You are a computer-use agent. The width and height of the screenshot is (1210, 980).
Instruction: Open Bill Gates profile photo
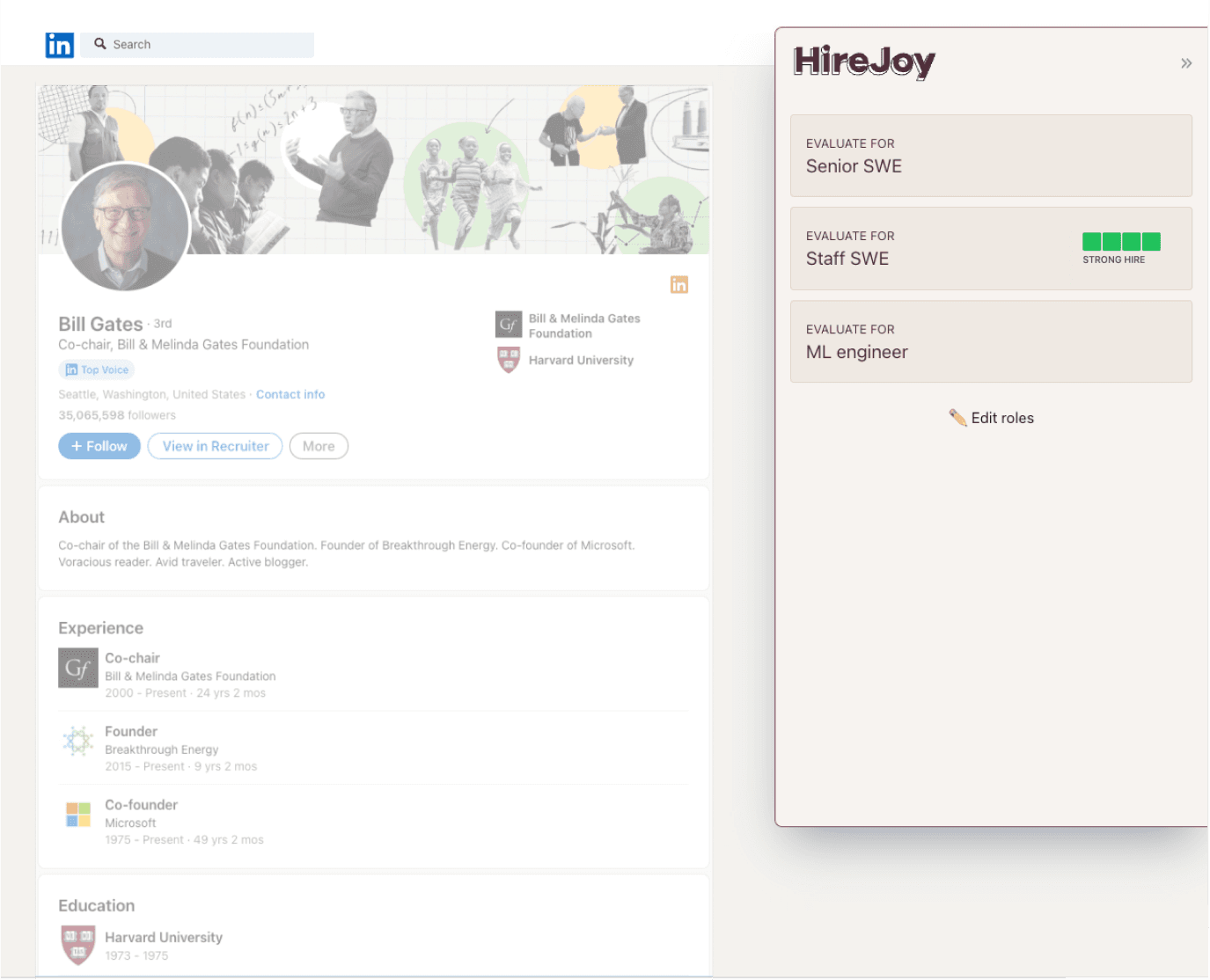125,227
